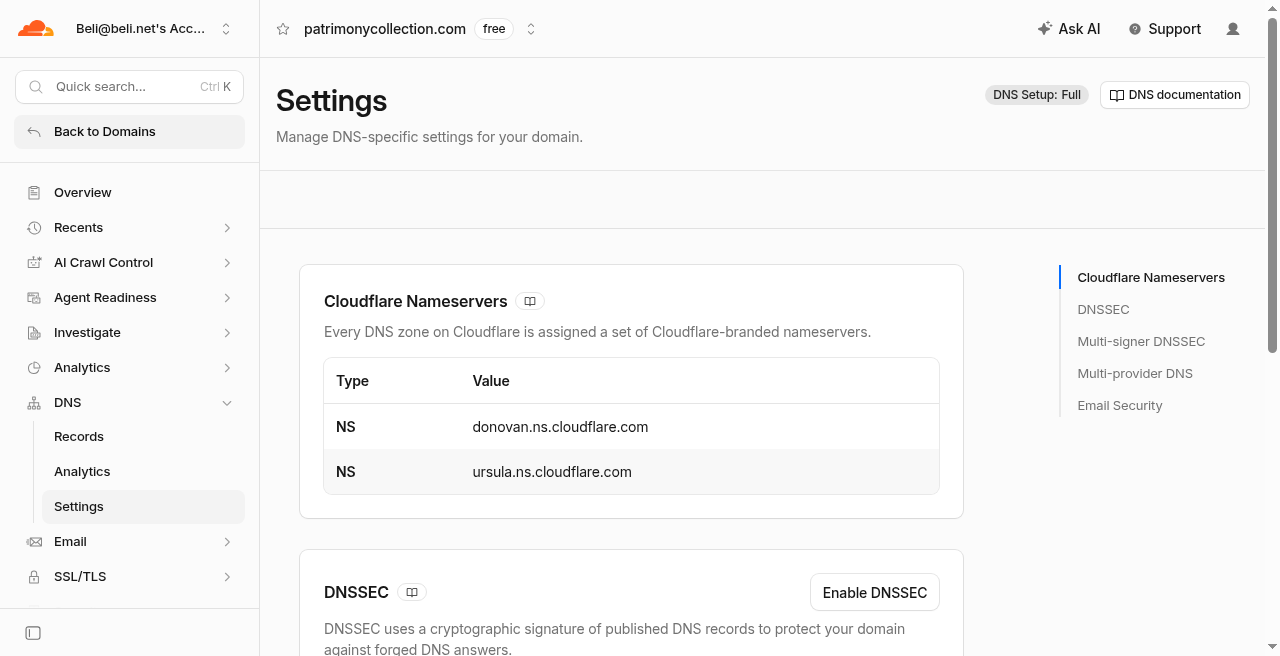Expand AI Crawl Control chevron
Viewport: 1280px width, 656px height.
tap(227, 263)
